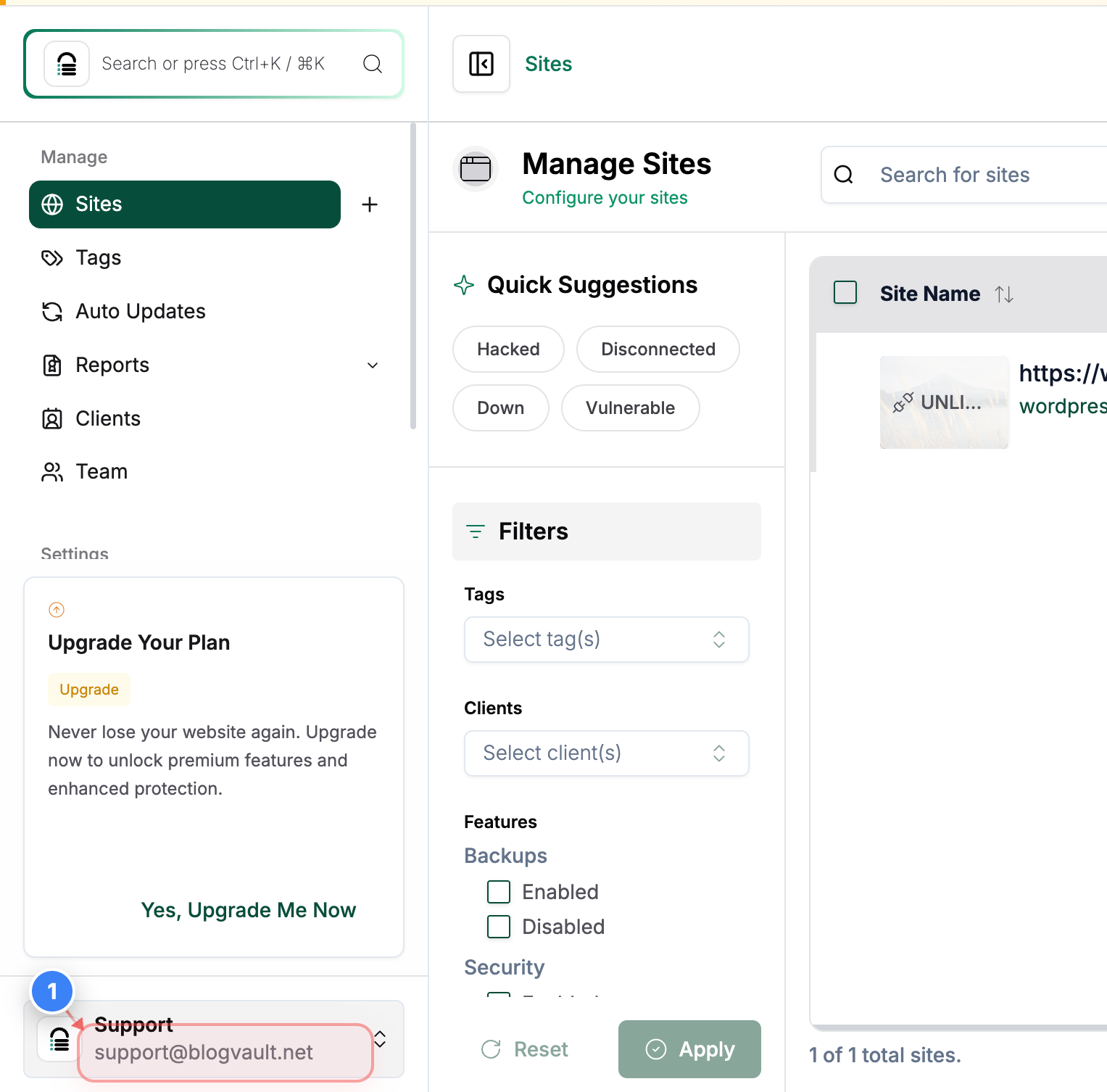Image resolution: width=1107 pixels, height=1092 pixels.
Task: Open account switcher chevron next to Support
Action: click(x=380, y=1039)
